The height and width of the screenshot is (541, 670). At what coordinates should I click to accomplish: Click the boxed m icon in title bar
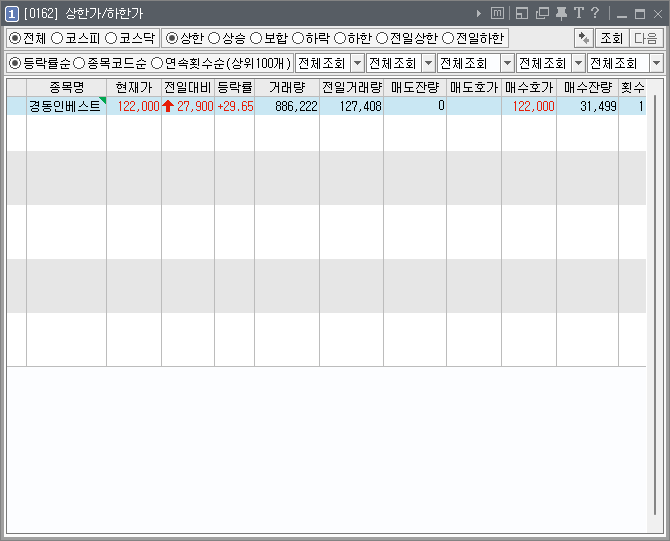point(497,13)
